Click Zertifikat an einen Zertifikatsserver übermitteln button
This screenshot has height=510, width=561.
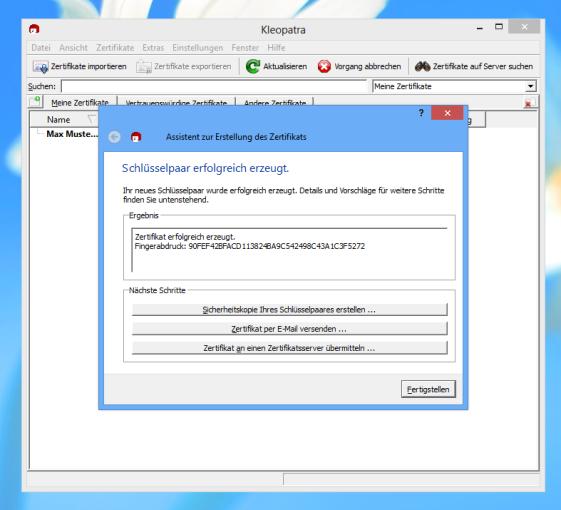click(x=289, y=348)
